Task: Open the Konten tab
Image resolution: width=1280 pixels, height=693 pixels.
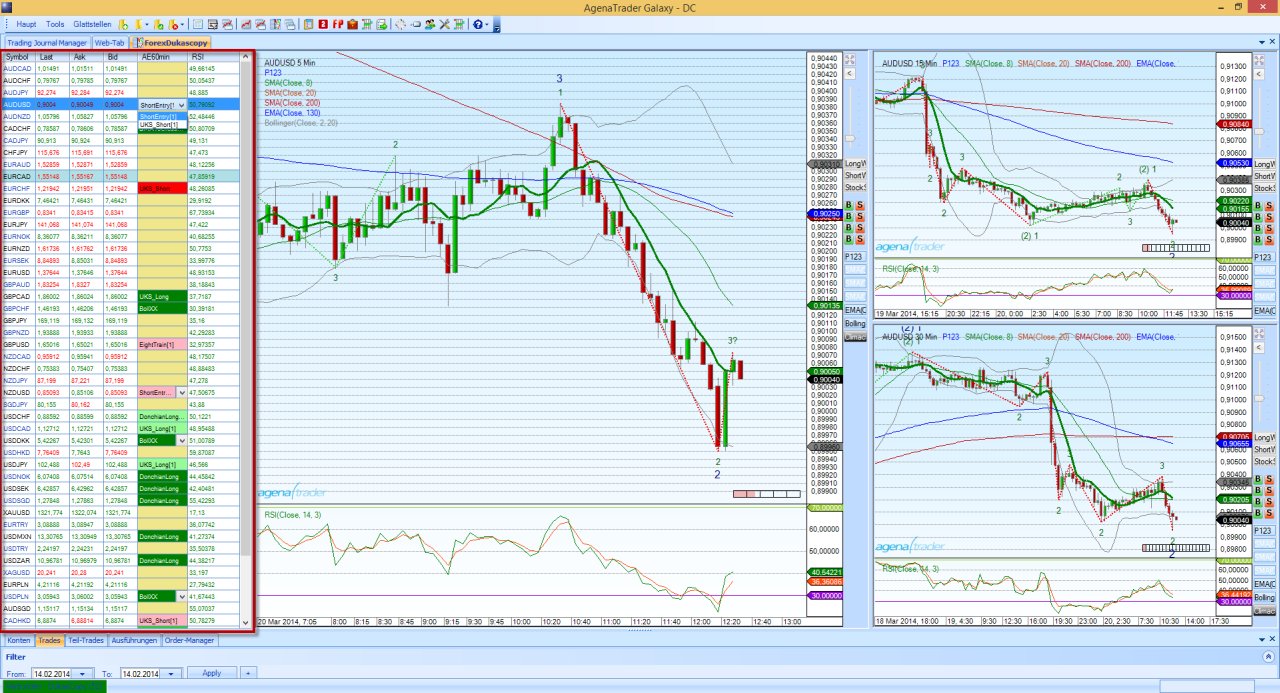Action: pos(19,639)
